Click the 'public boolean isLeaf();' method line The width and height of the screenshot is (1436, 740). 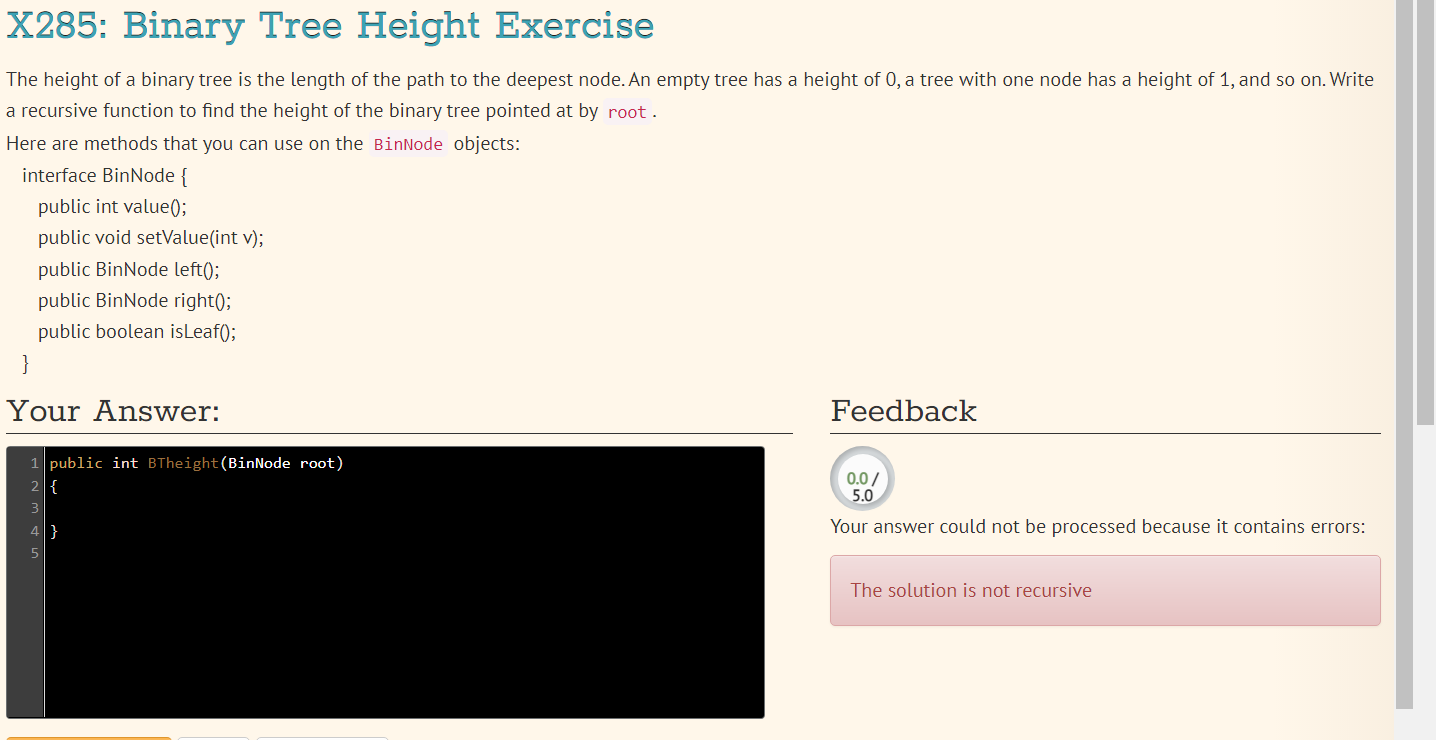point(136,331)
